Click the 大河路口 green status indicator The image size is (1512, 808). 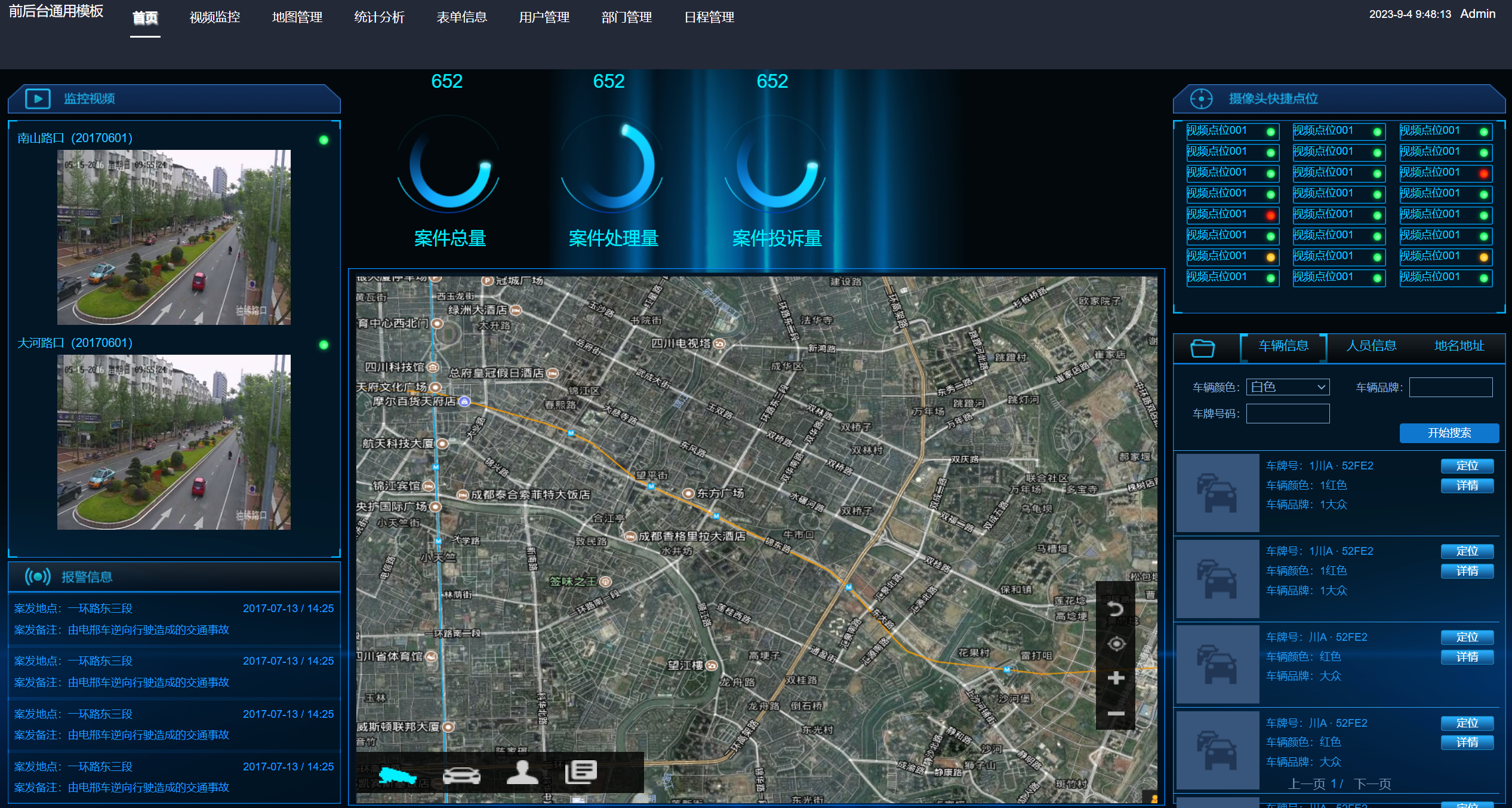click(x=324, y=345)
